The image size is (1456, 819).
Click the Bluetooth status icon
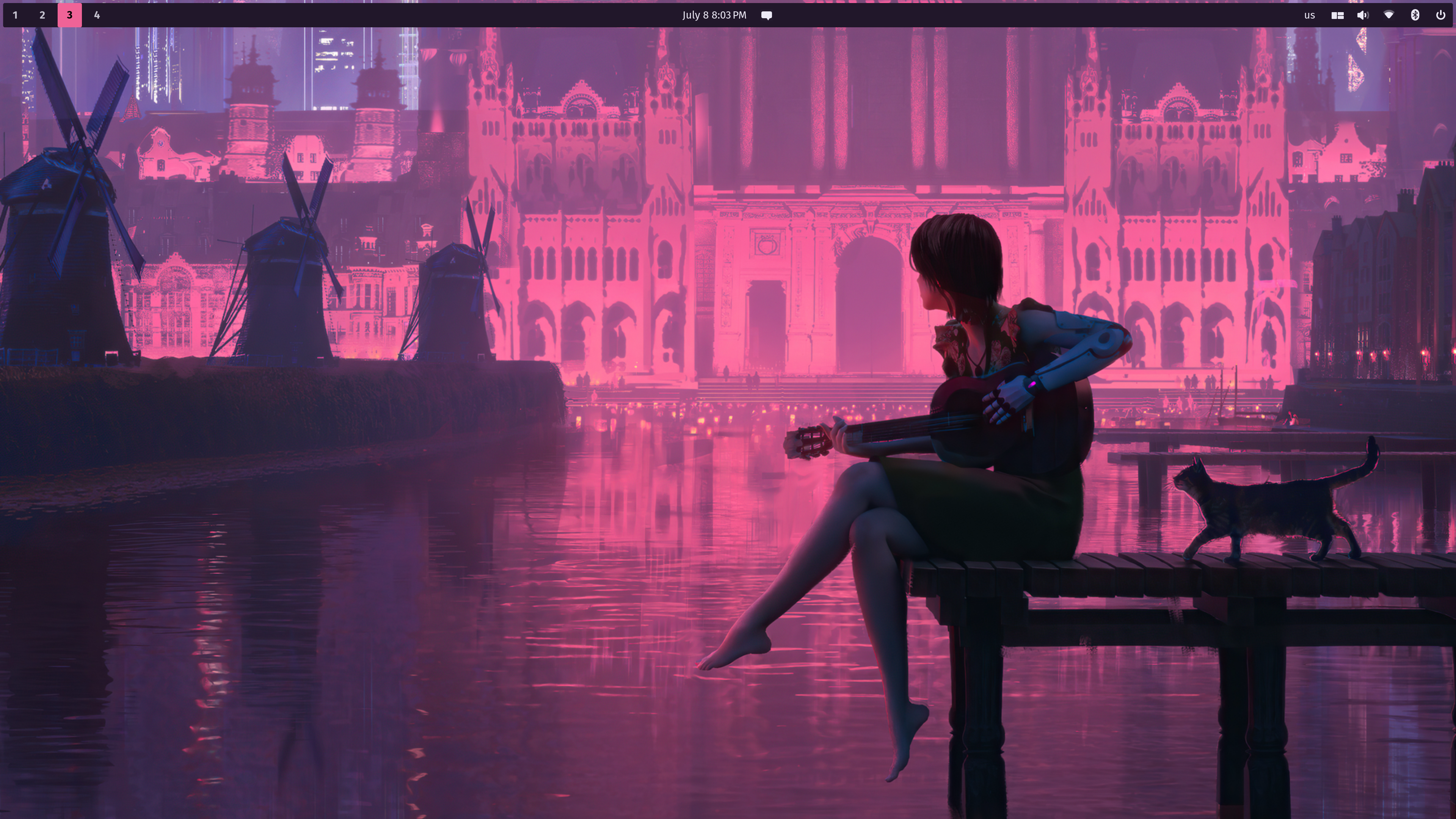1415,15
